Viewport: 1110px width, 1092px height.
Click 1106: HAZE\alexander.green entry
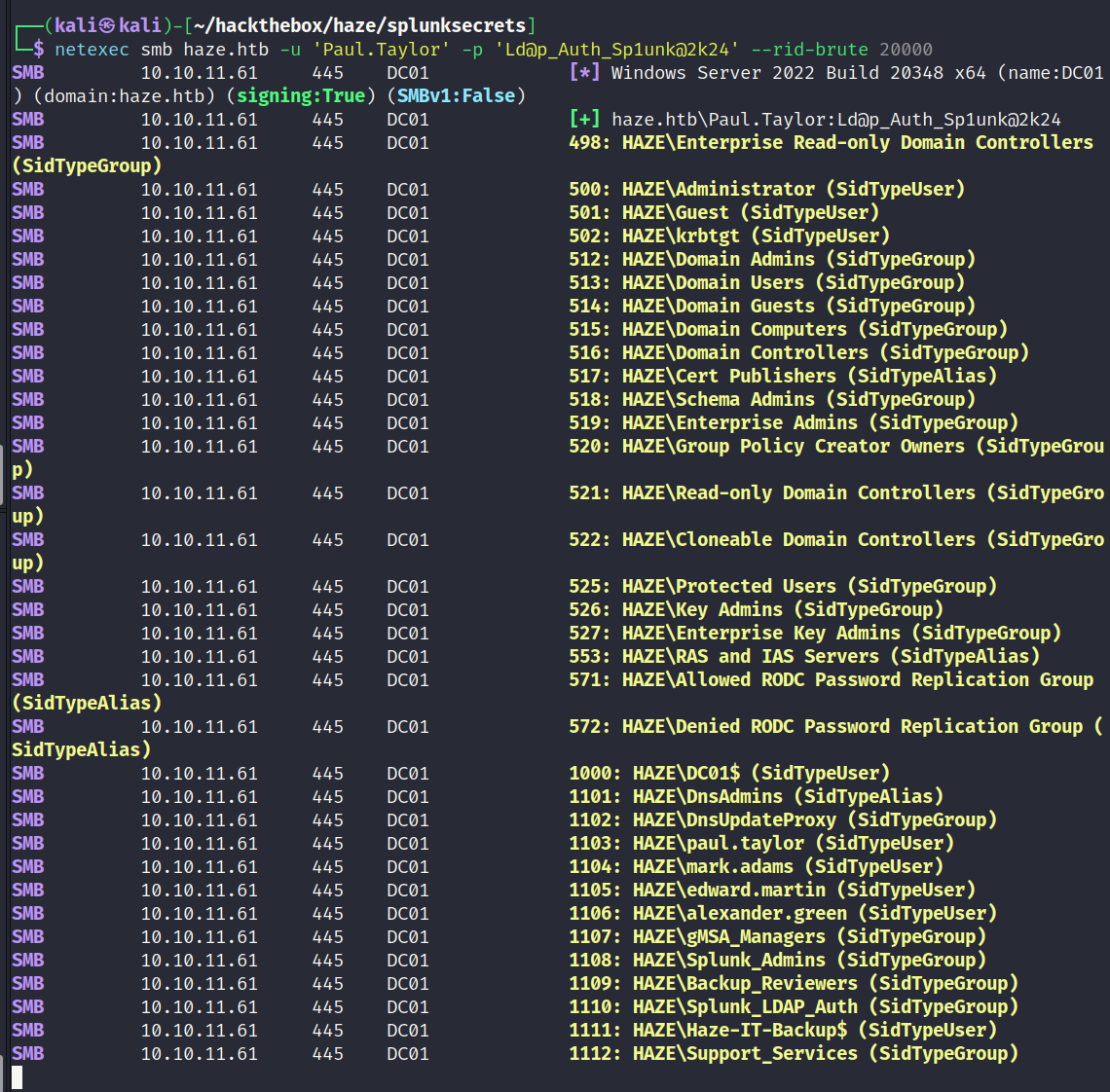783,914
